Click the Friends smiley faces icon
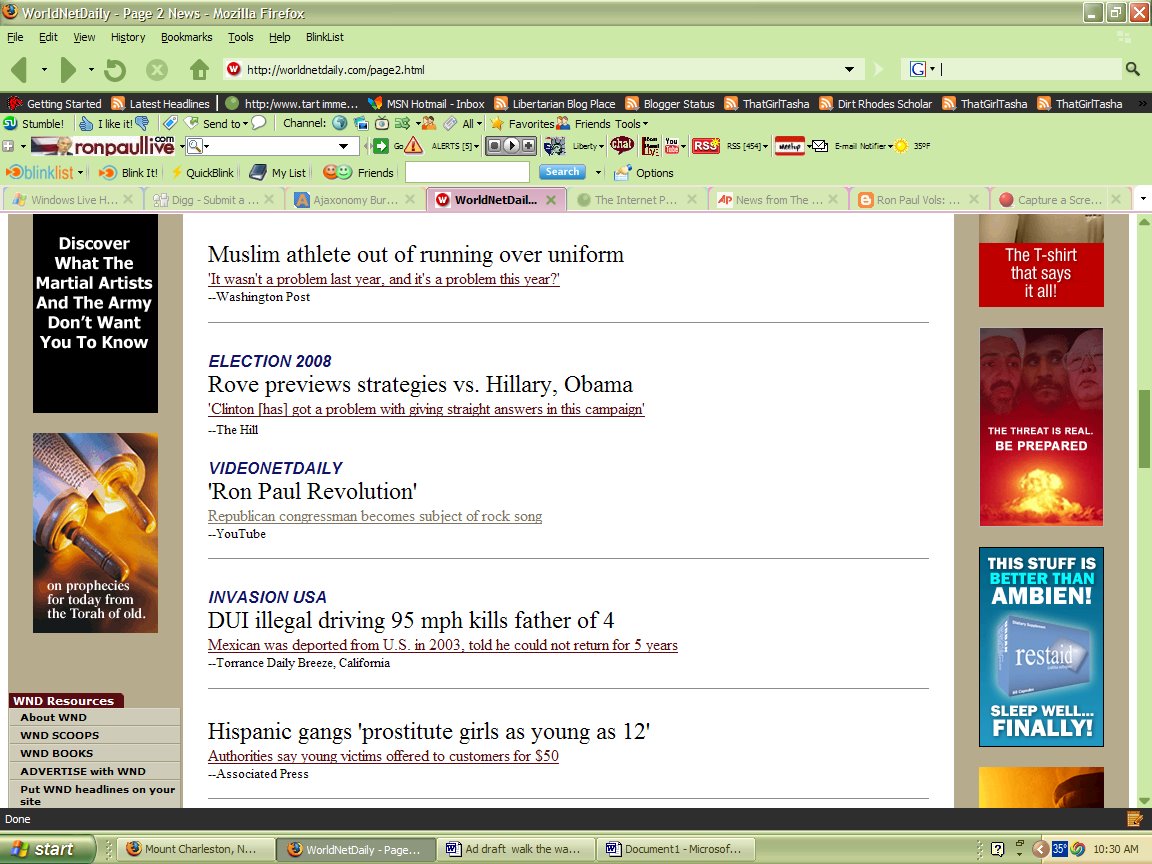1152x864 pixels. (x=337, y=172)
